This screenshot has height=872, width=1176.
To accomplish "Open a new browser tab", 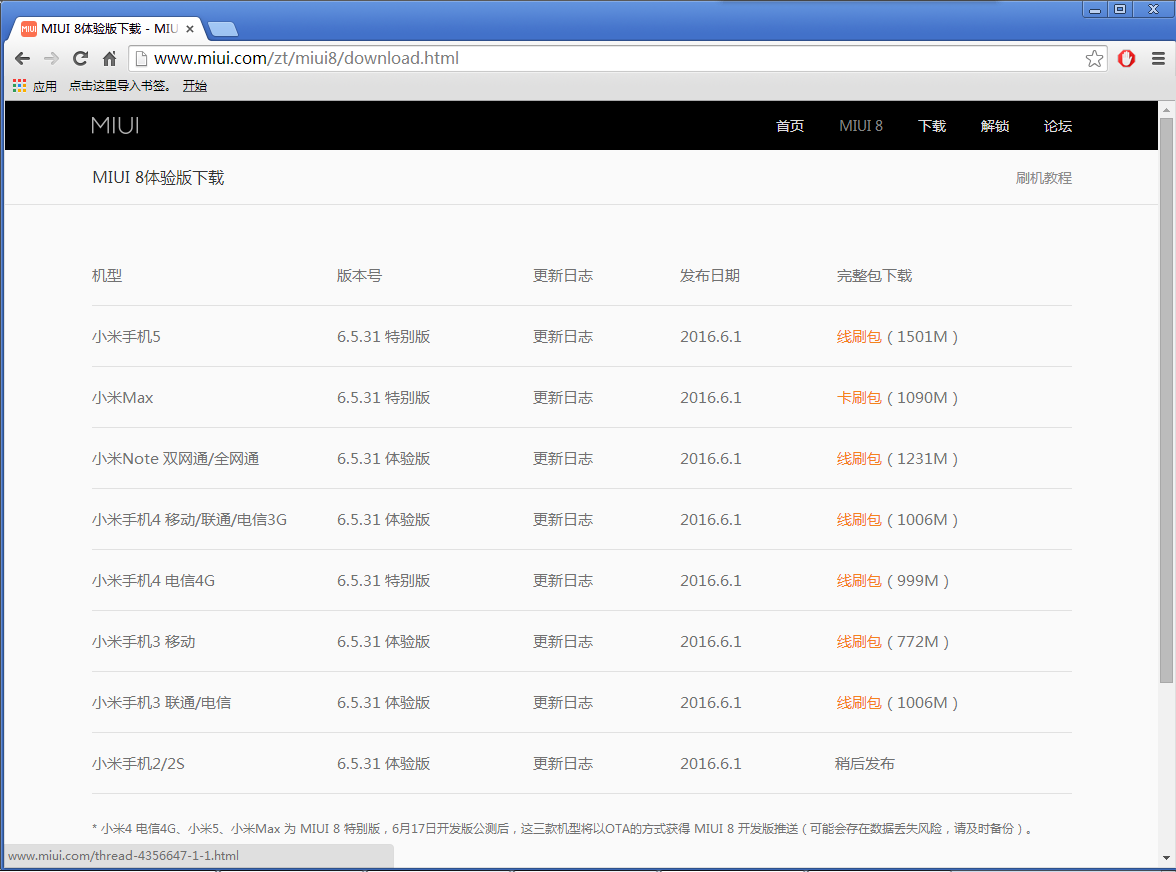I will [223, 29].
